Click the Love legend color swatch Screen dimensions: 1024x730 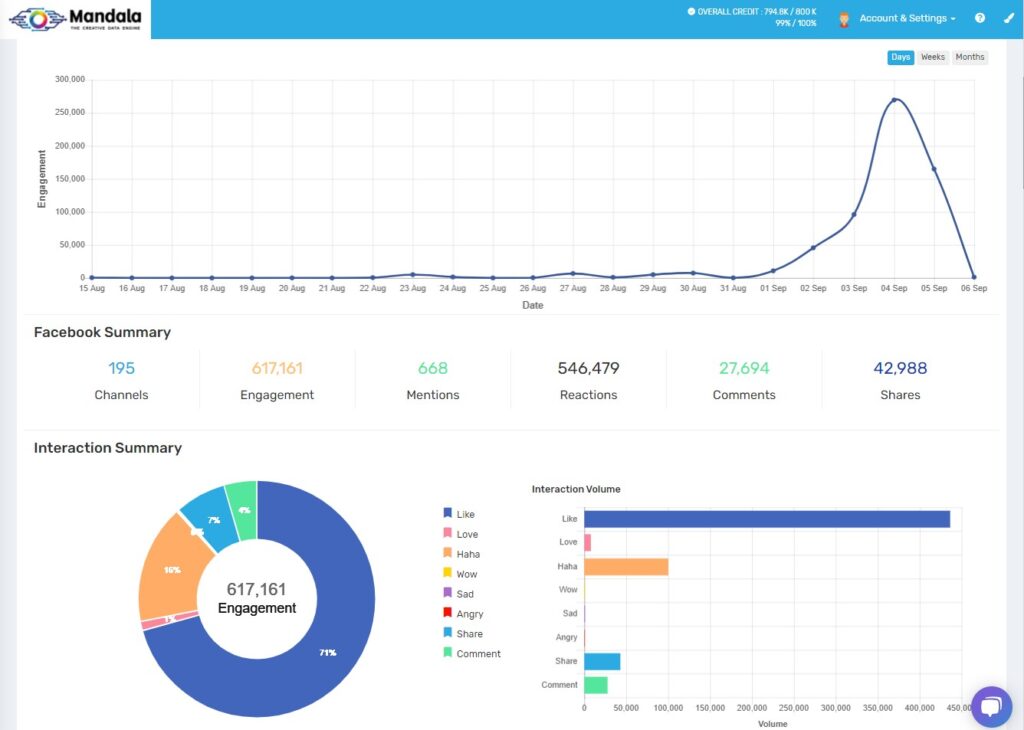(448, 534)
